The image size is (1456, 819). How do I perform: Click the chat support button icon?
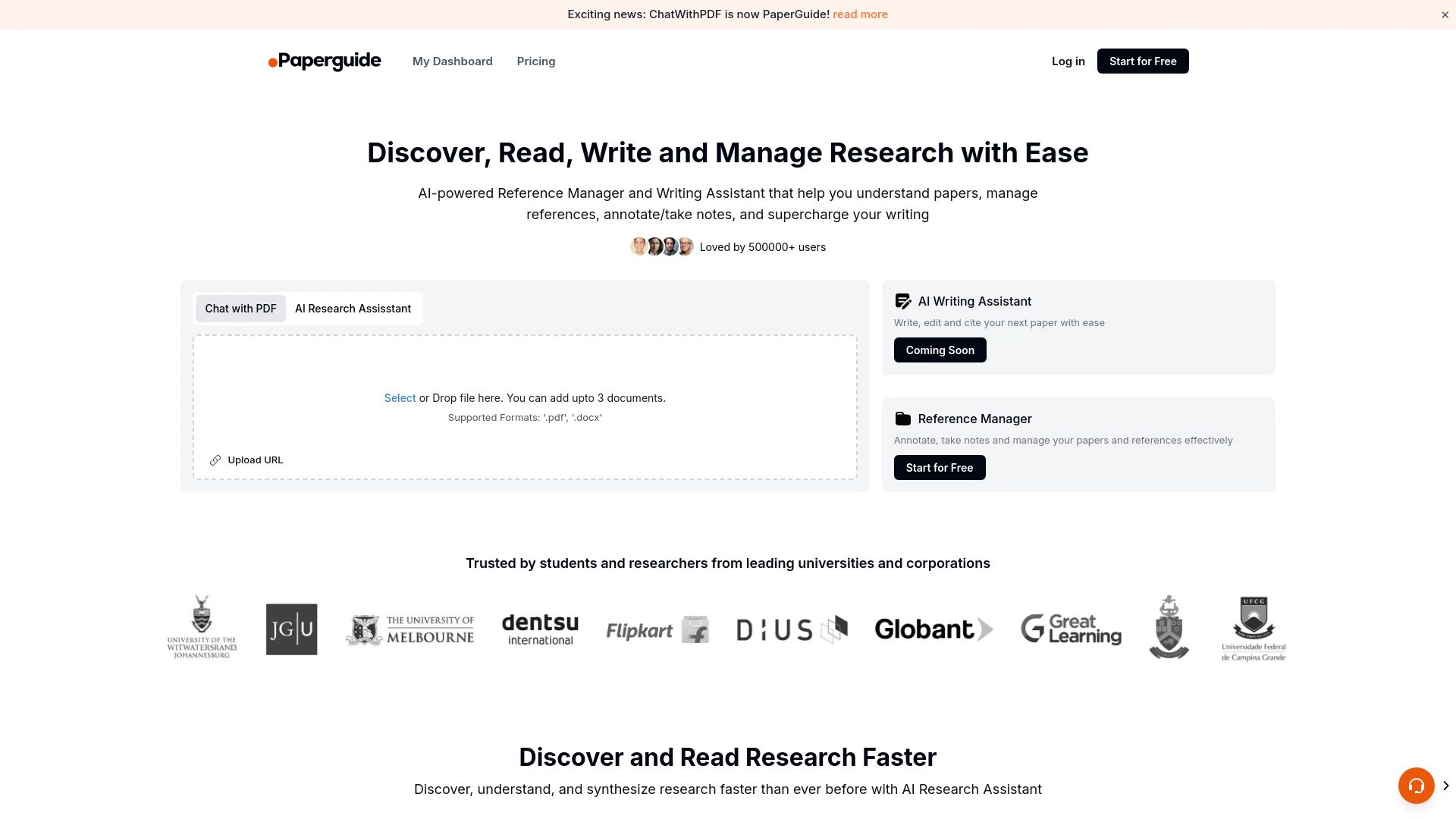point(1416,785)
